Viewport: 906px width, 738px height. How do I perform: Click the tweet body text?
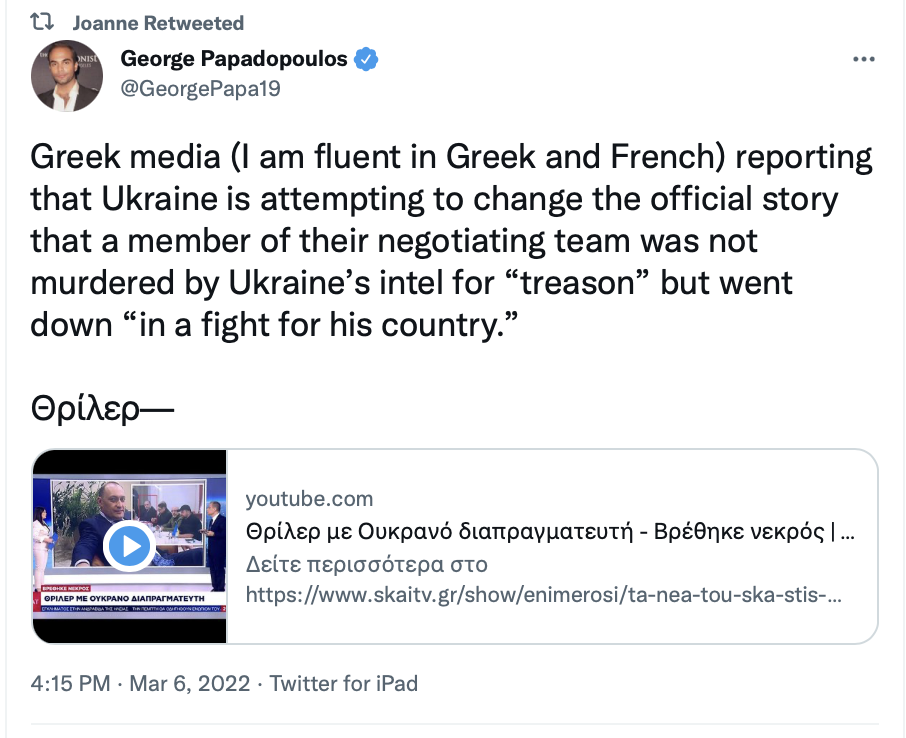451,241
